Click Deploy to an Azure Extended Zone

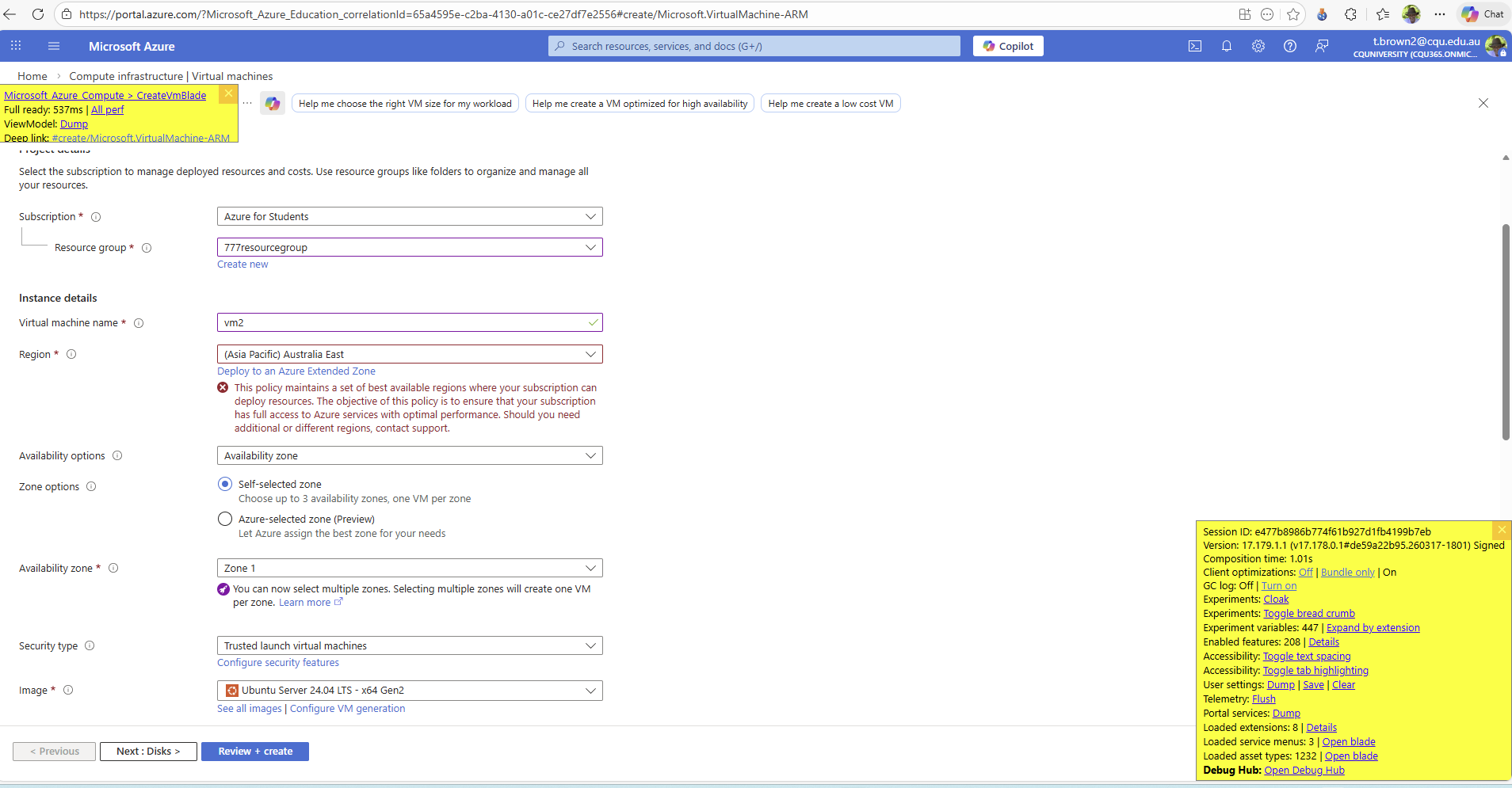[x=296, y=371]
